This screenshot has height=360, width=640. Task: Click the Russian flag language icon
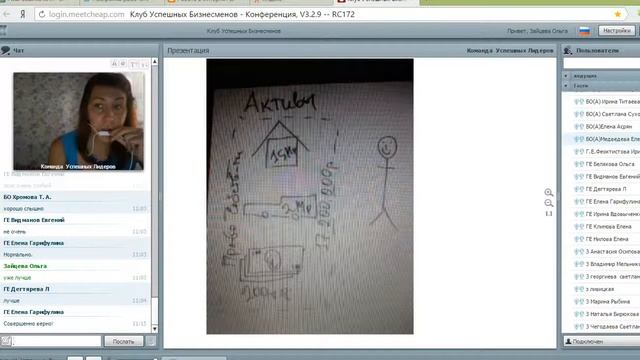[x=584, y=31]
